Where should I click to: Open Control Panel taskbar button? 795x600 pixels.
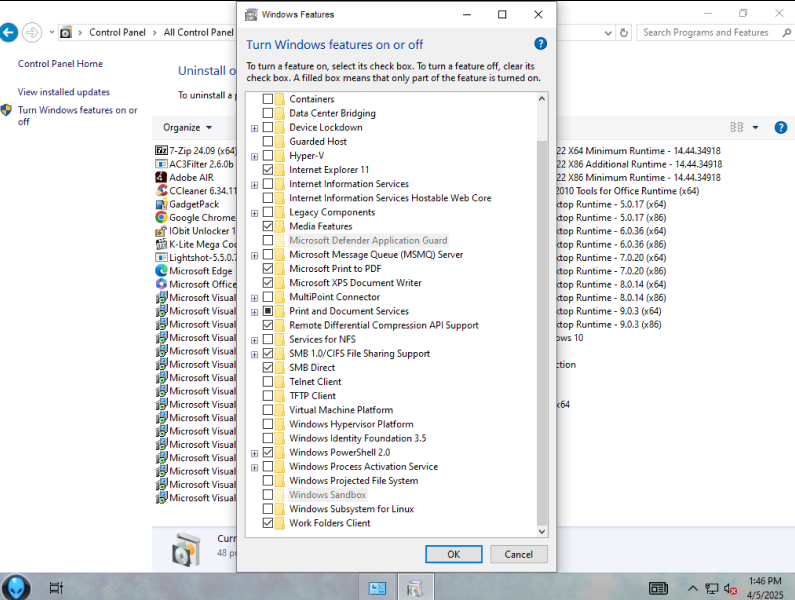point(378,587)
